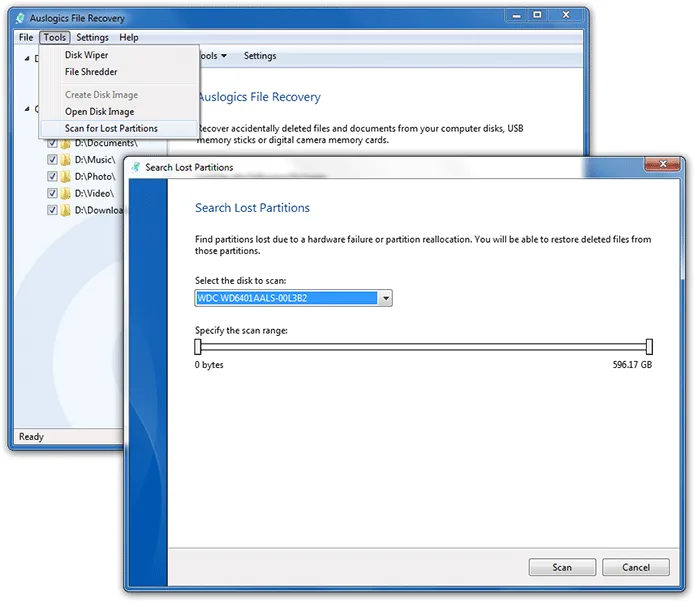Maximize the Auslogics File Recovery window

click(x=537, y=15)
